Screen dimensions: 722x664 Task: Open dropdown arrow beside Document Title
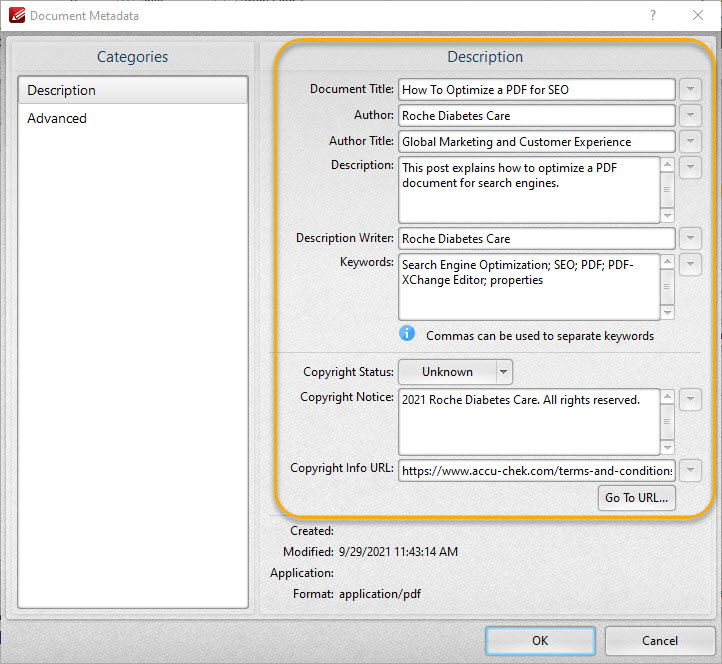pyautogui.click(x=690, y=89)
